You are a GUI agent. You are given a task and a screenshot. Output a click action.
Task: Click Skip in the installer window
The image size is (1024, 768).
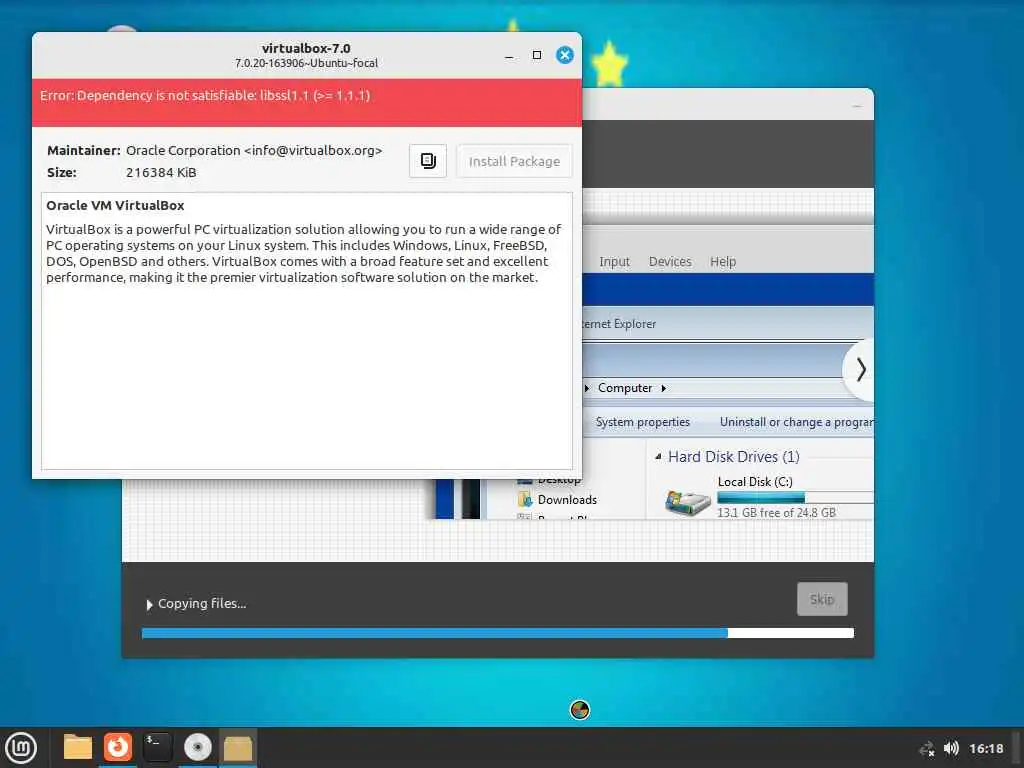[x=822, y=599]
